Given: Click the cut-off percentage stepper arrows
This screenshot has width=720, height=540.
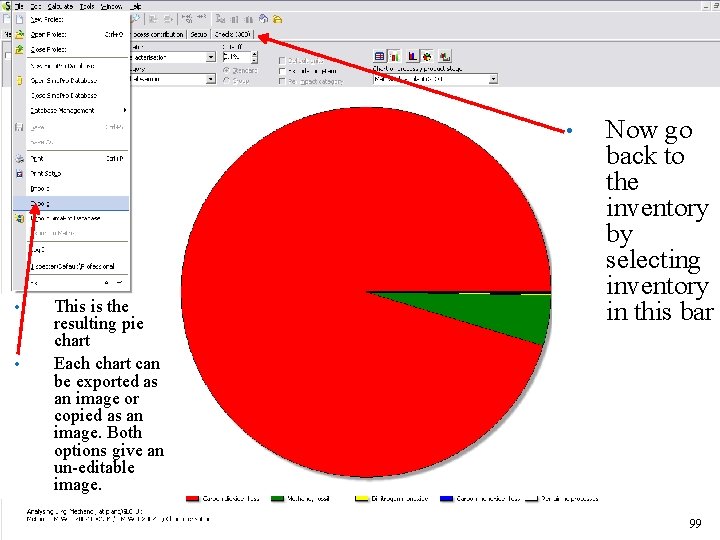Looking at the screenshot, I should click(255, 57).
